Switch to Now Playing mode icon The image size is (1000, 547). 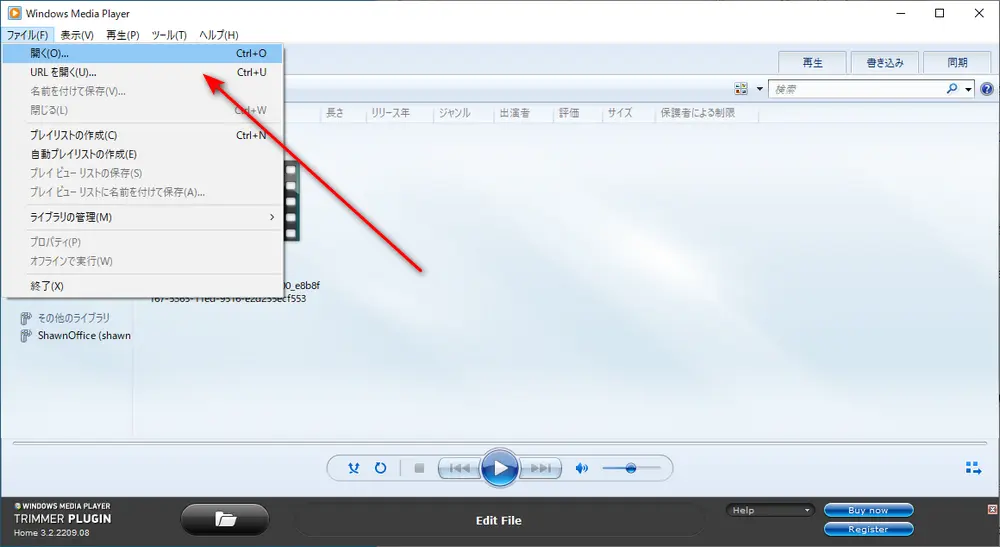(x=973, y=469)
